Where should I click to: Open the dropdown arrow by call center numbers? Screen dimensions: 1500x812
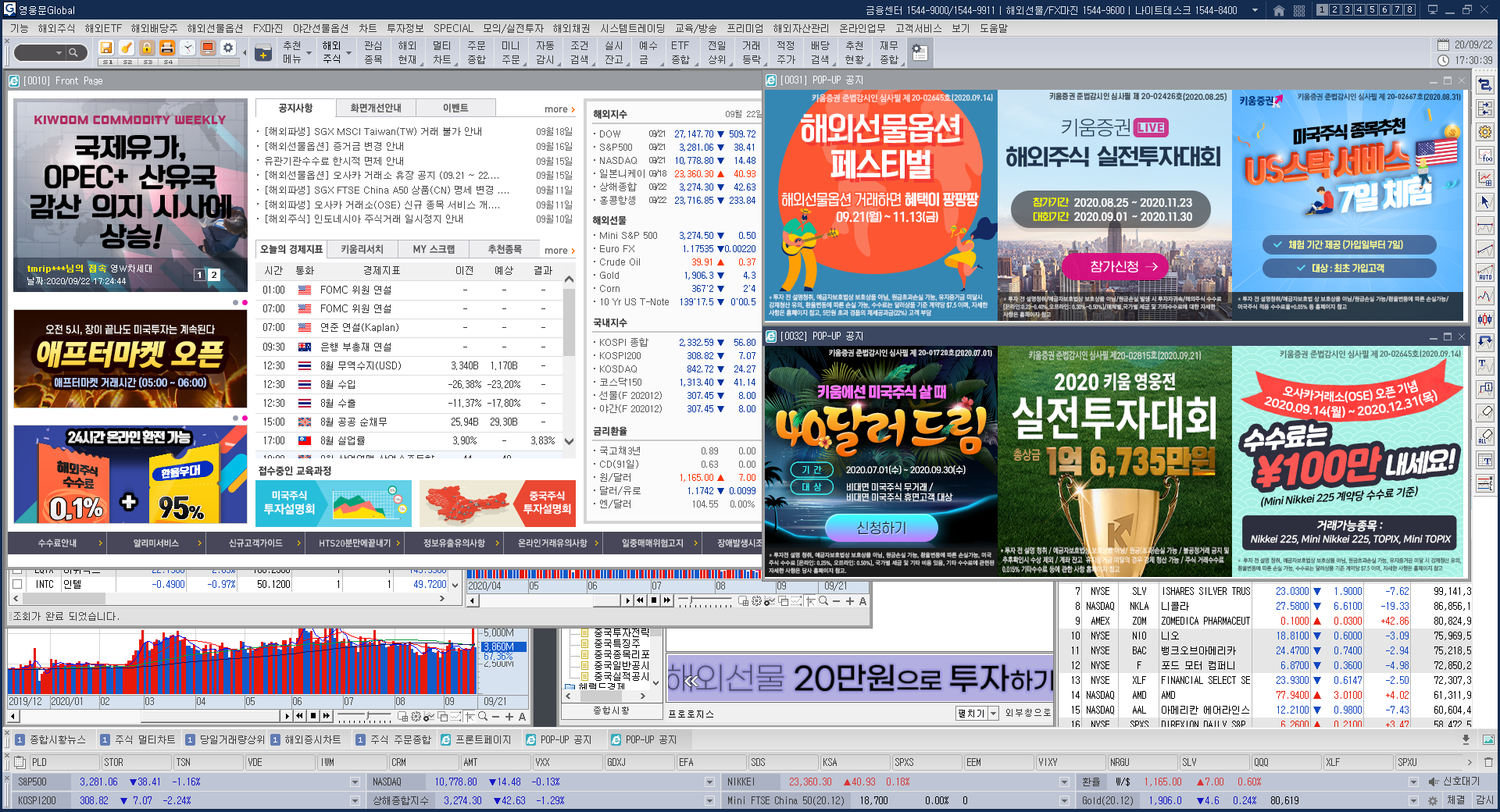point(1255,10)
